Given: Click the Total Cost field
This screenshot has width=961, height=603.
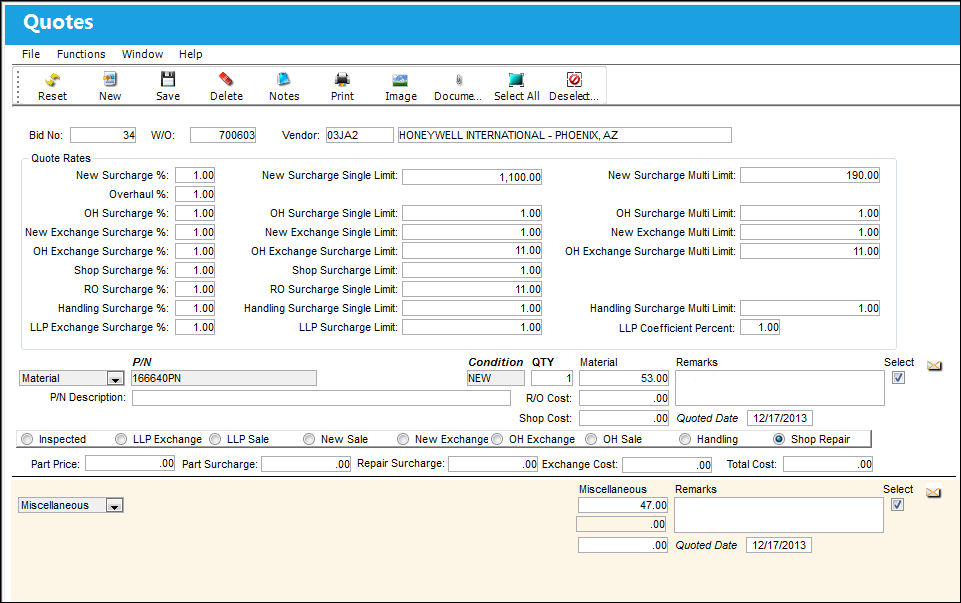Looking at the screenshot, I should (x=828, y=464).
